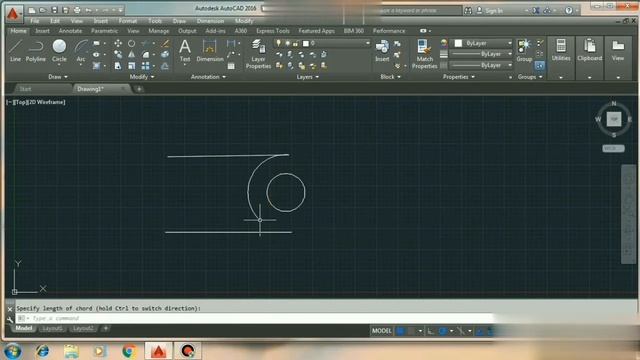Click Match Properties icon
640x360 pixels.
(424, 54)
